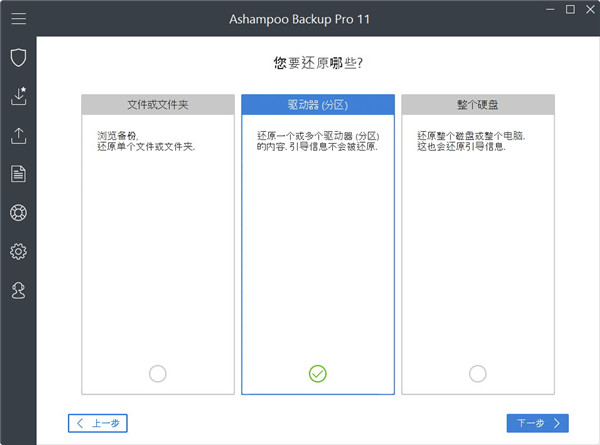600x445 pixels.
Task: Select the restore upload-arrow sidebar icon
Action: 18,135
